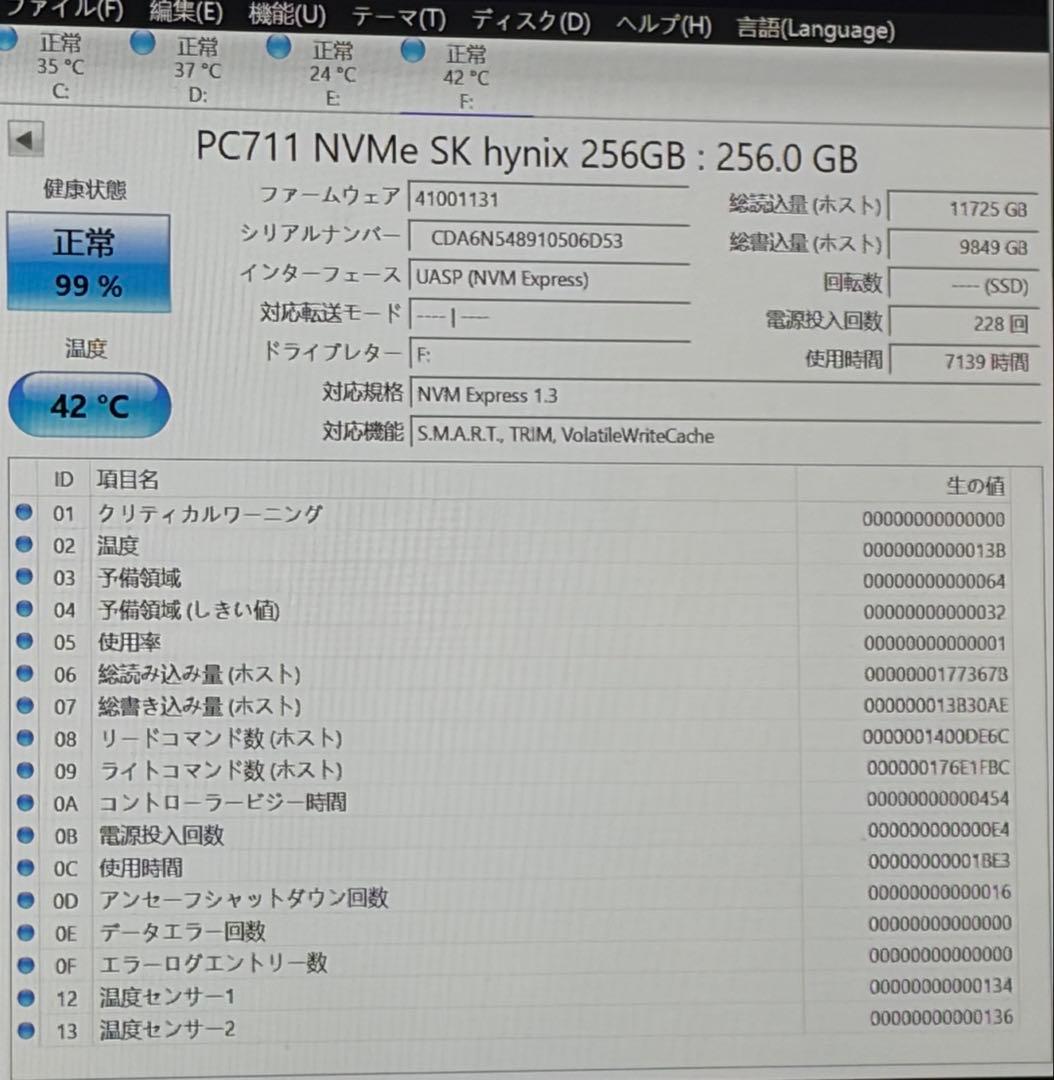Toggle the 温度 row status indicator
Image resolution: width=1054 pixels, height=1080 pixels.
point(24,544)
